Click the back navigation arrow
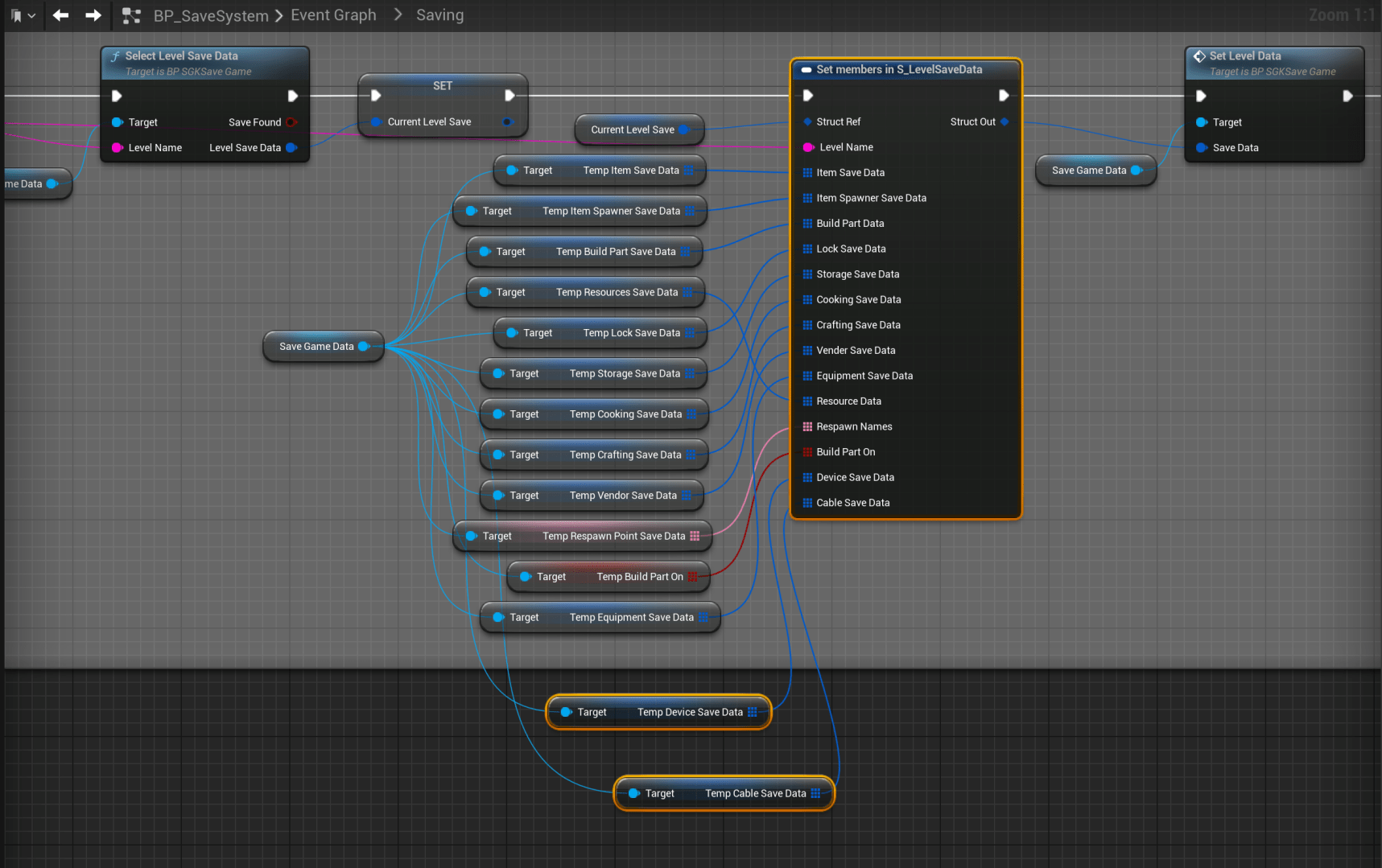The image size is (1382, 868). point(60,15)
